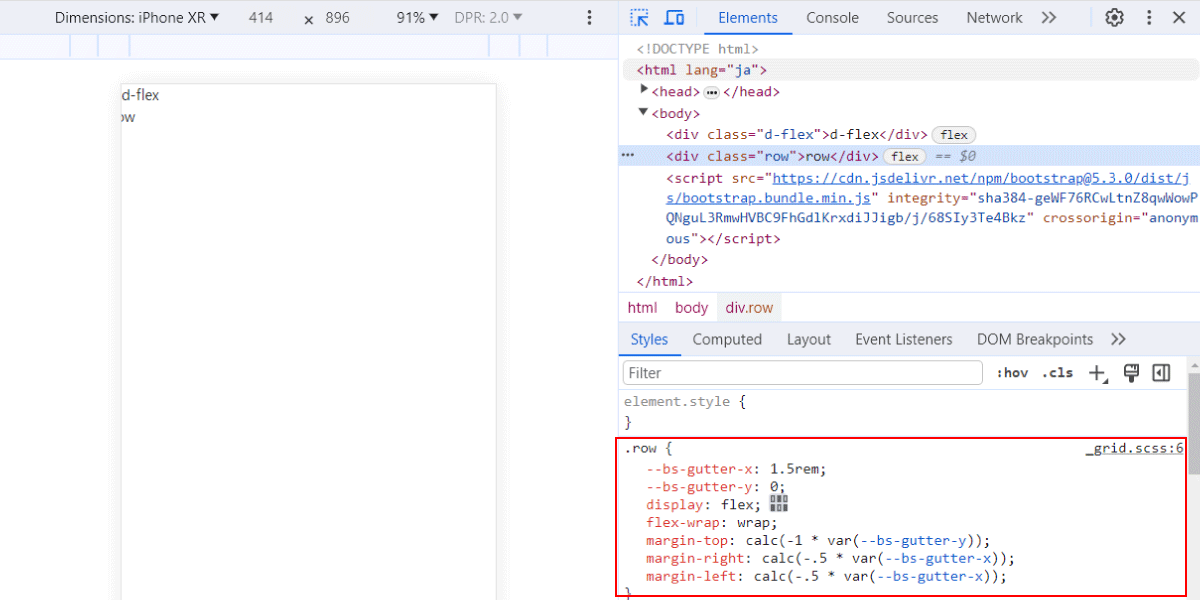The width and height of the screenshot is (1200, 600).
Task: Select the body breadcrumb
Action: coord(691,308)
